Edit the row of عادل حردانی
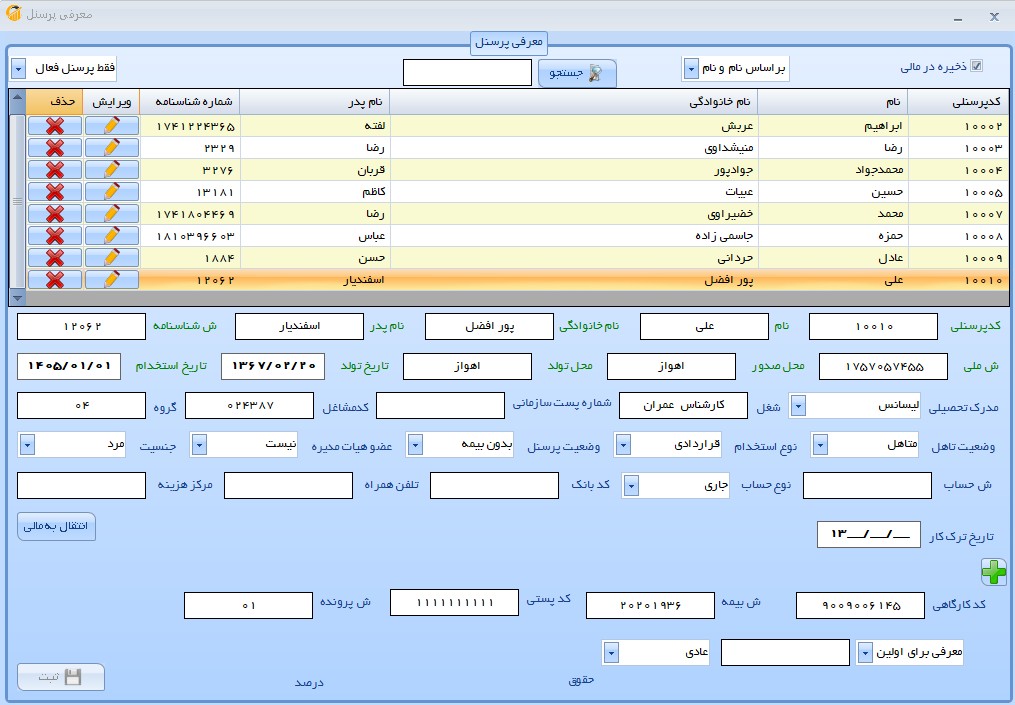The image size is (1015, 705). (111, 258)
